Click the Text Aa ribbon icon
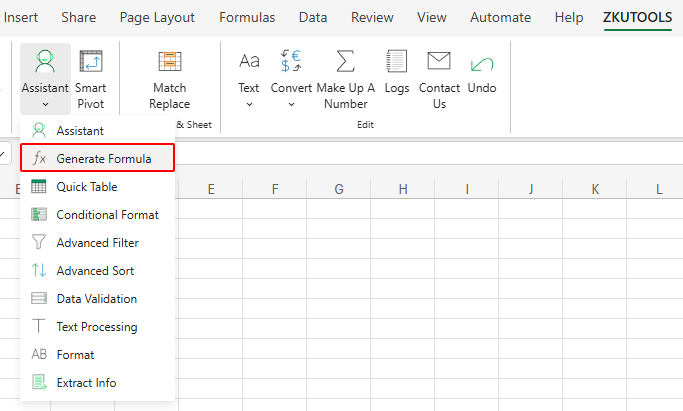 (x=249, y=61)
